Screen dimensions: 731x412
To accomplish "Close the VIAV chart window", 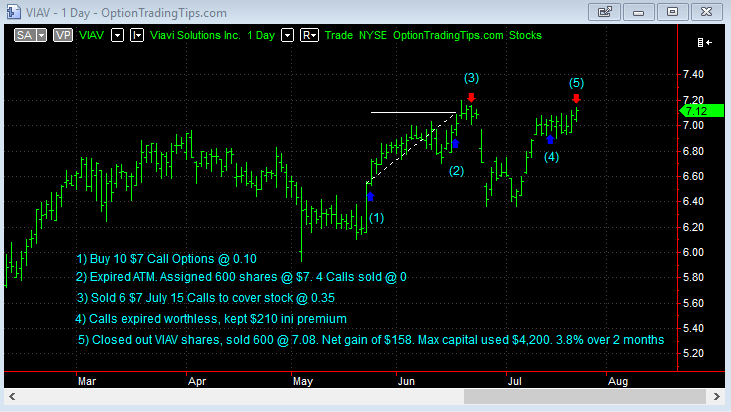I will [x=707, y=12].
